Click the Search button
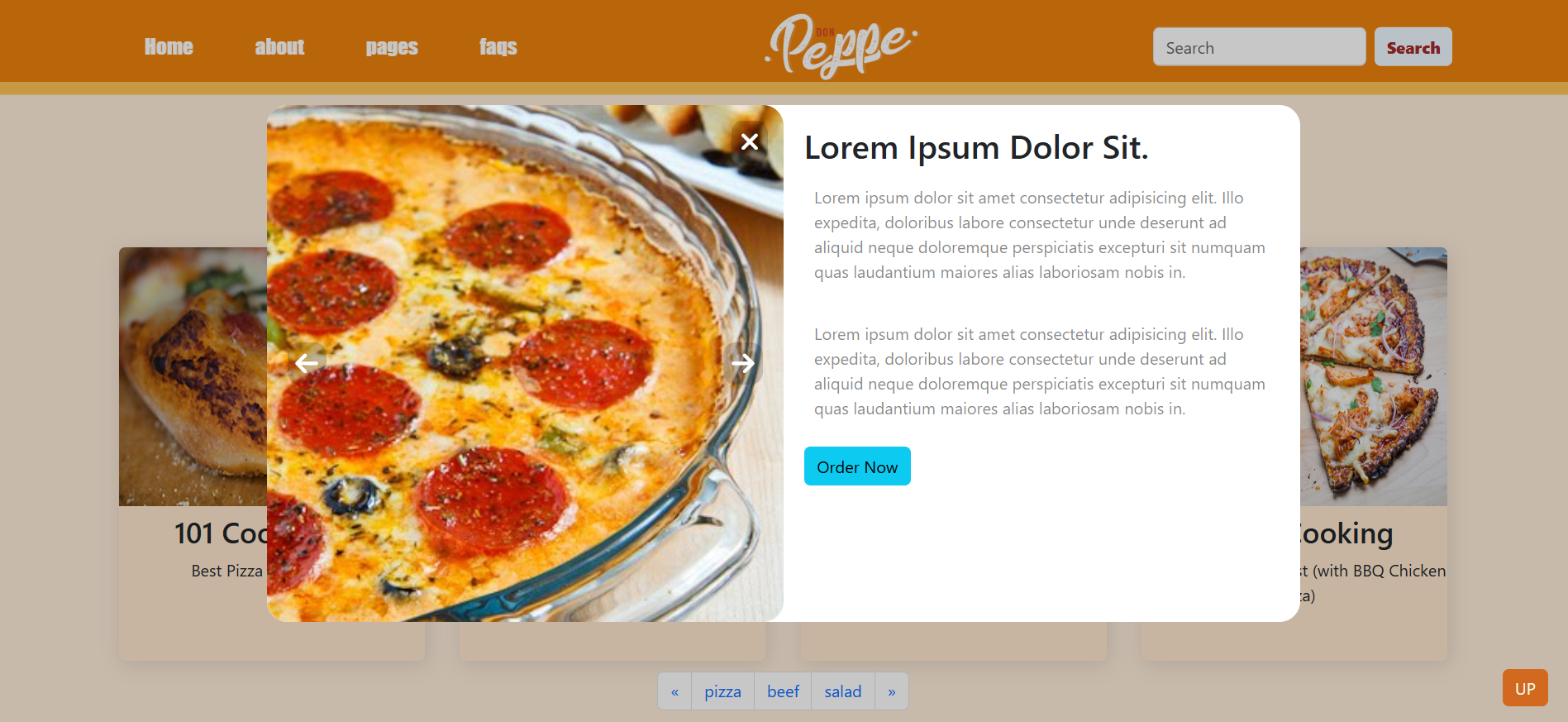 pyautogui.click(x=1413, y=47)
